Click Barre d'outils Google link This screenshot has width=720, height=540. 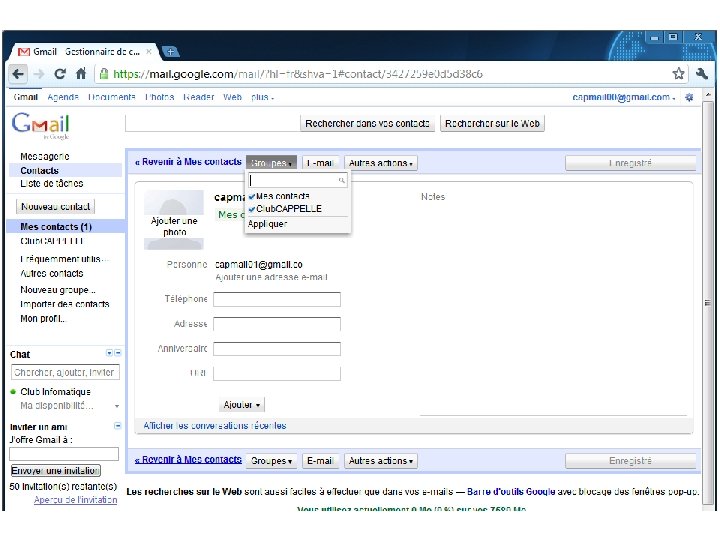point(511,492)
